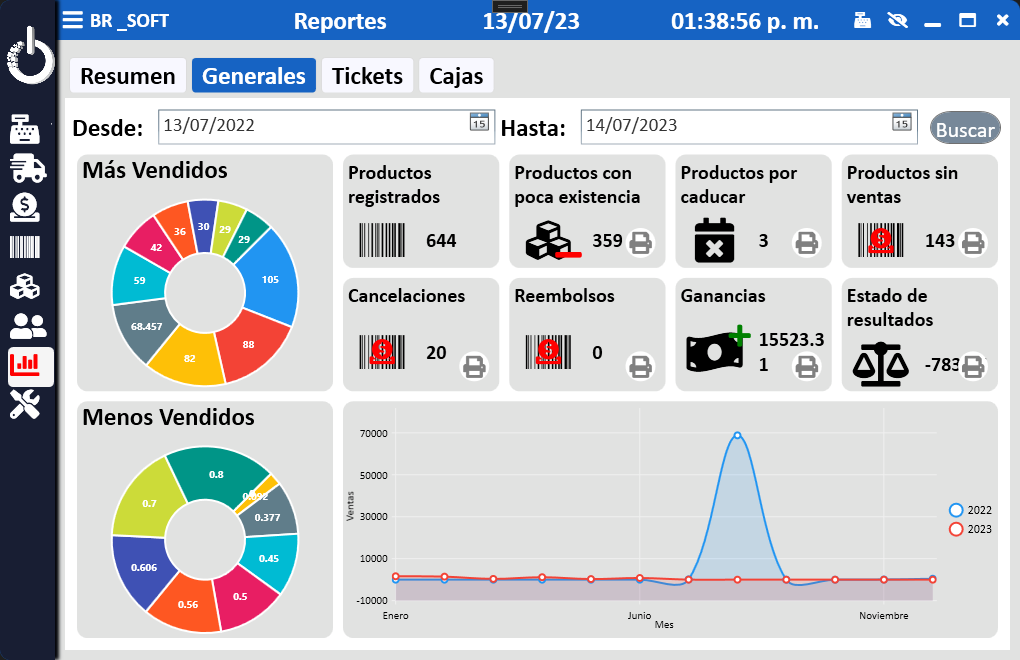The height and width of the screenshot is (660, 1020).
Task: Open the Hasta date calendar picker
Action: 901,122
